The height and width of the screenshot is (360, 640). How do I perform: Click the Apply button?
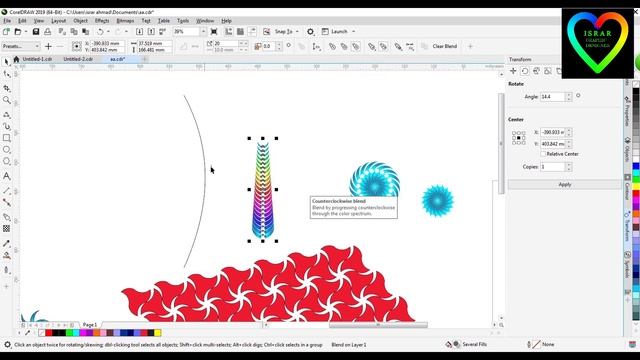564,184
